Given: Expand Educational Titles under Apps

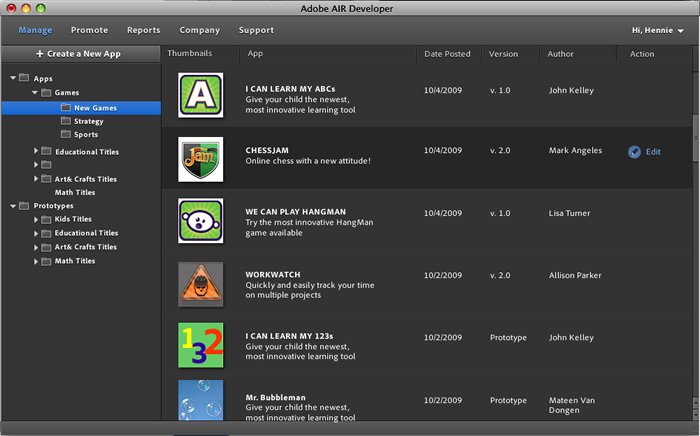Looking at the screenshot, I should click(x=36, y=151).
